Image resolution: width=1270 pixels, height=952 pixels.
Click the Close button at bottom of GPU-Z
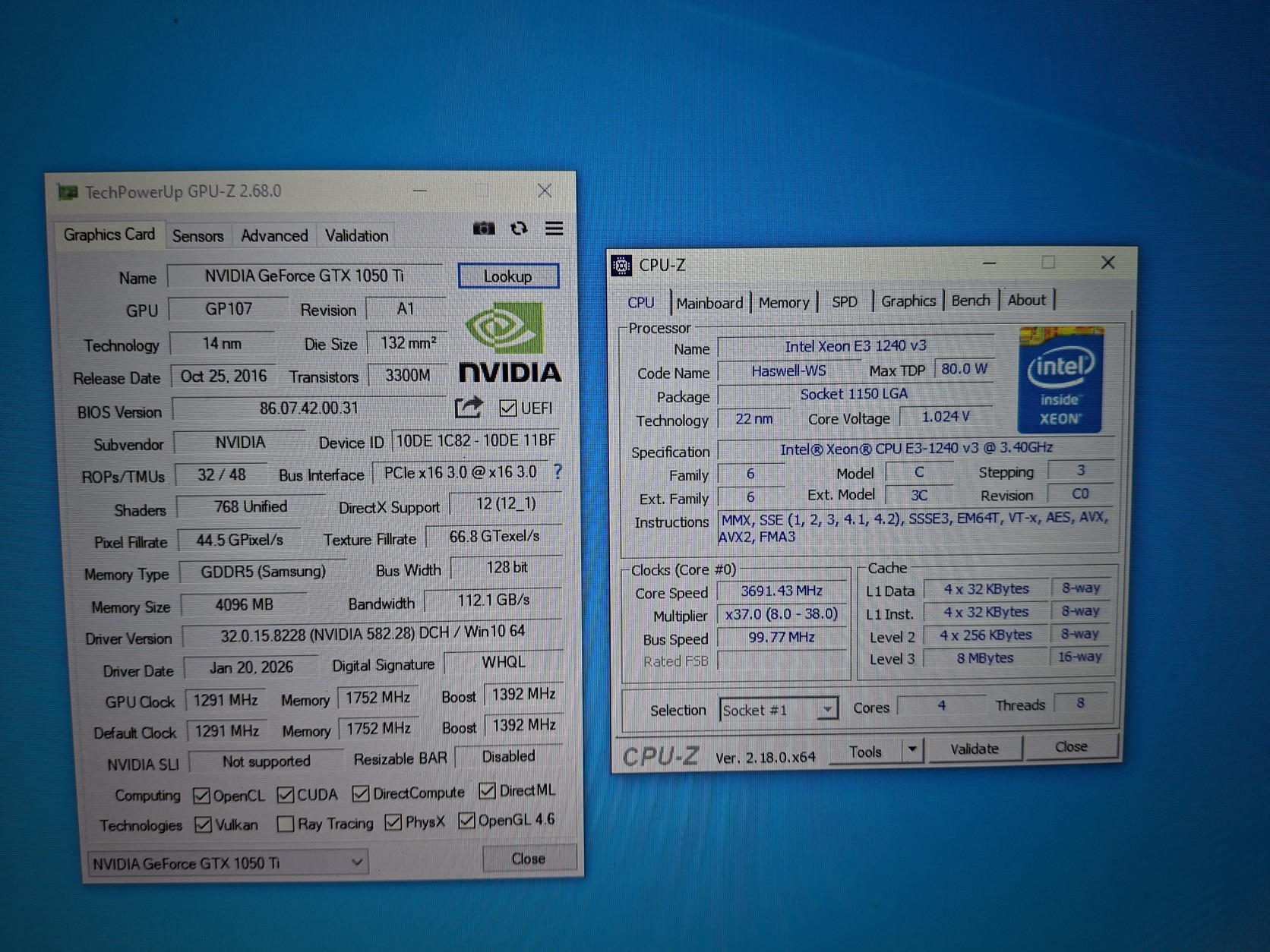click(x=529, y=859)
